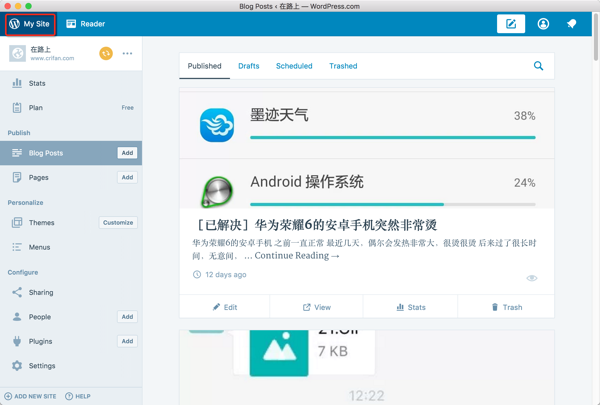The width and height of the screenshot is (600, 405).
Task: Open the site ellipsis menu
Action: 127,53
